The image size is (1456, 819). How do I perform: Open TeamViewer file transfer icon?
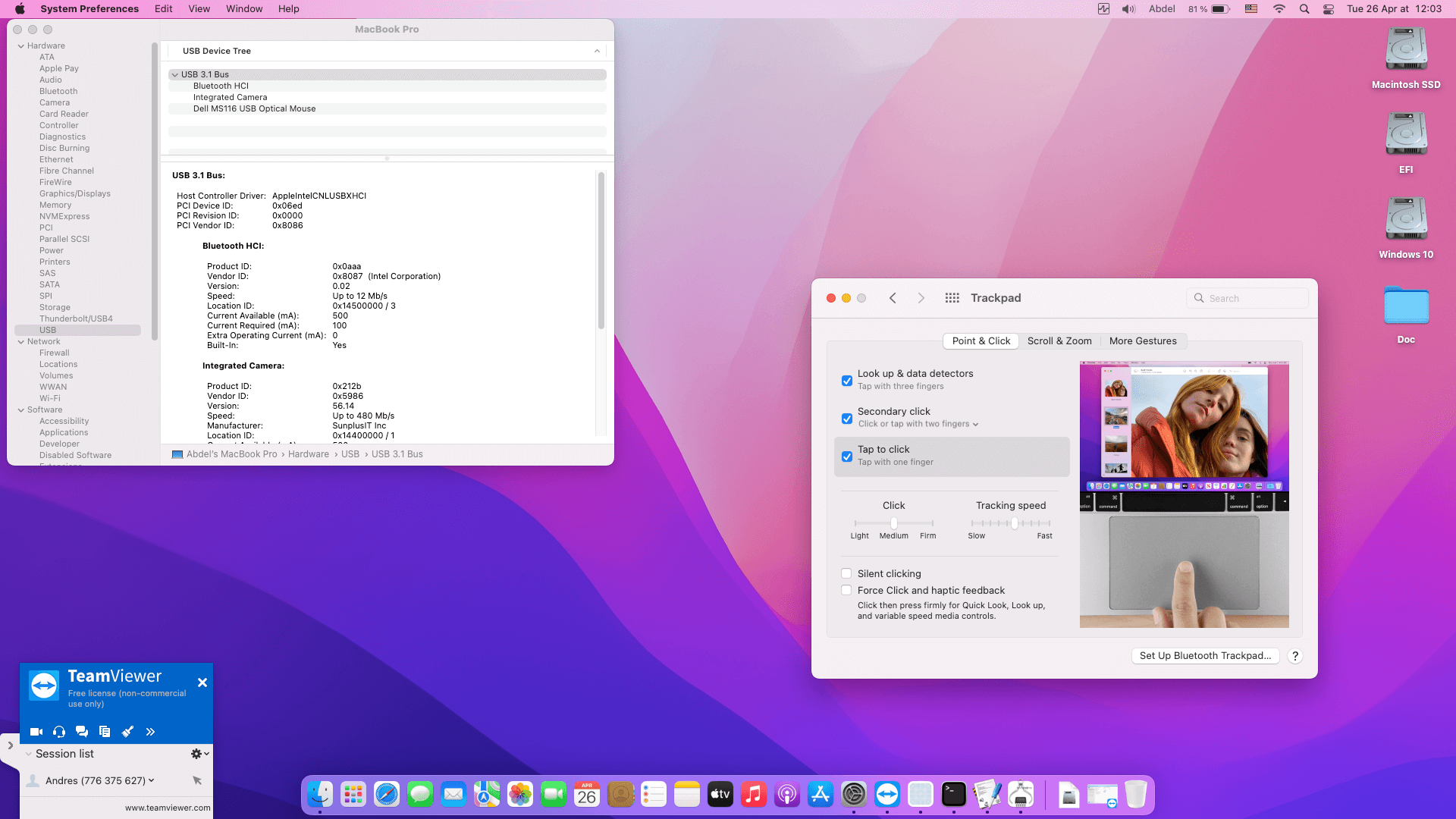pyautogui.click(x=105, y=732)
